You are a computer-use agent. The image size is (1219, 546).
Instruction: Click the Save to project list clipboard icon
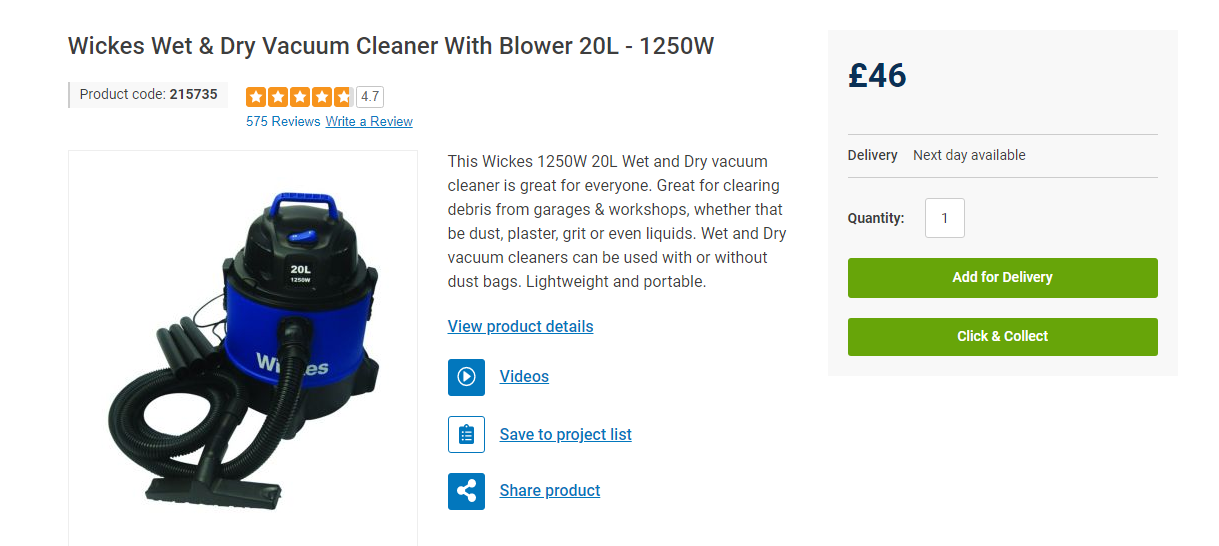(466, 435)
